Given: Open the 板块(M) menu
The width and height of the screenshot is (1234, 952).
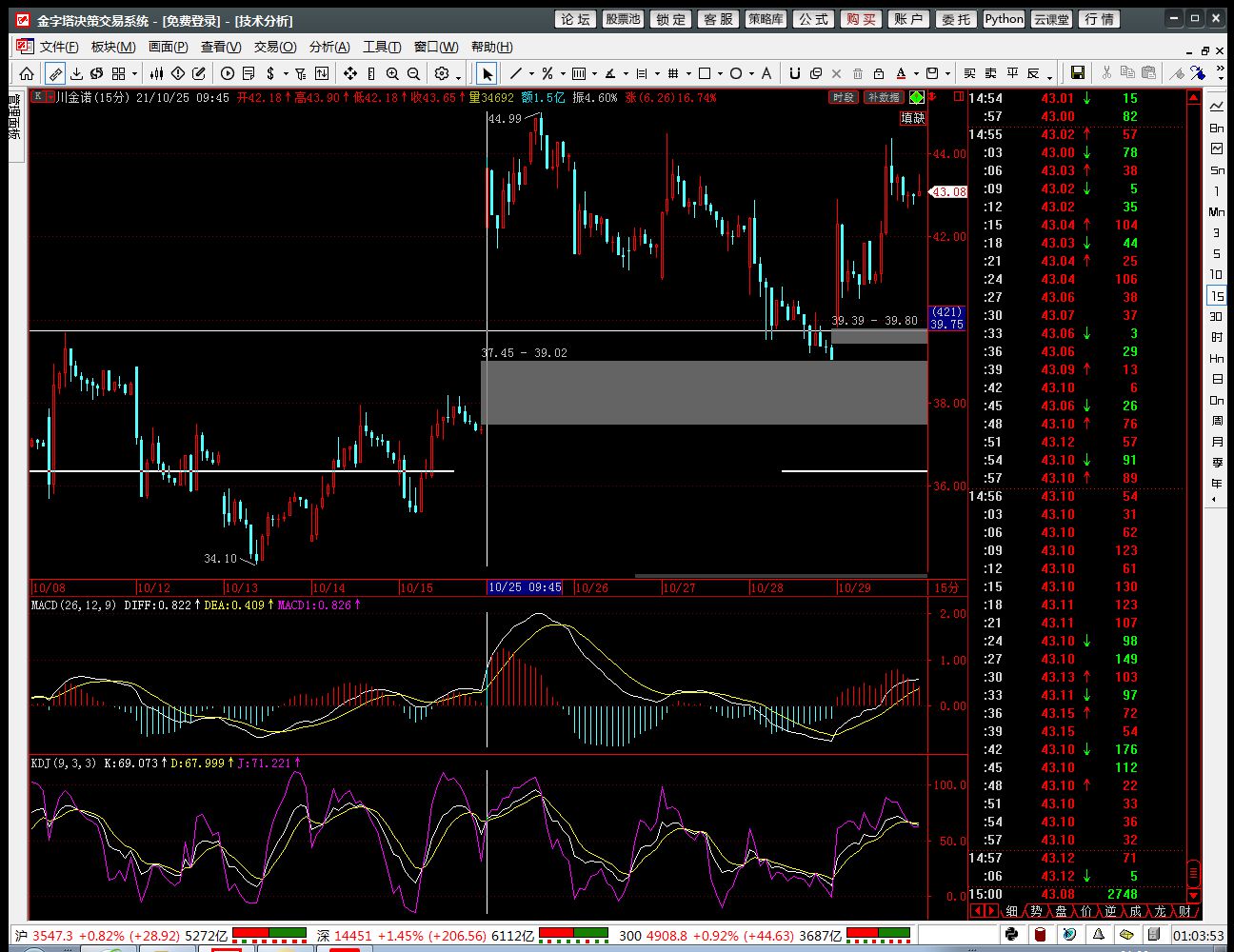Looking at the screenshot, I should [x=113, y=47].
